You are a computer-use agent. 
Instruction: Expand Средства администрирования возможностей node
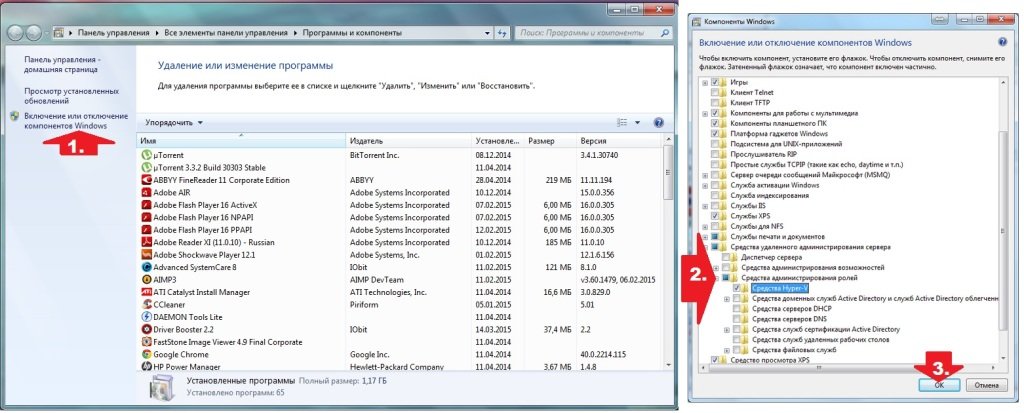(x=716, y=267)
